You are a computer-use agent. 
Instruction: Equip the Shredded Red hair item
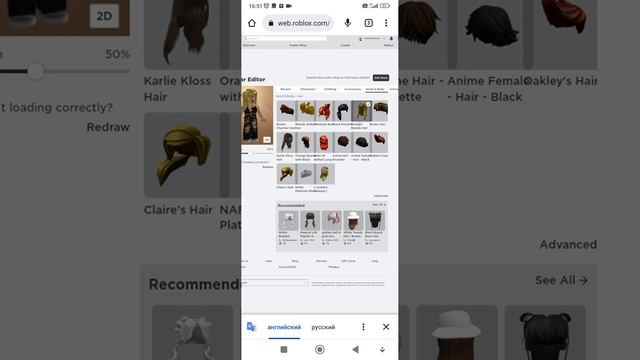point(324,111)
